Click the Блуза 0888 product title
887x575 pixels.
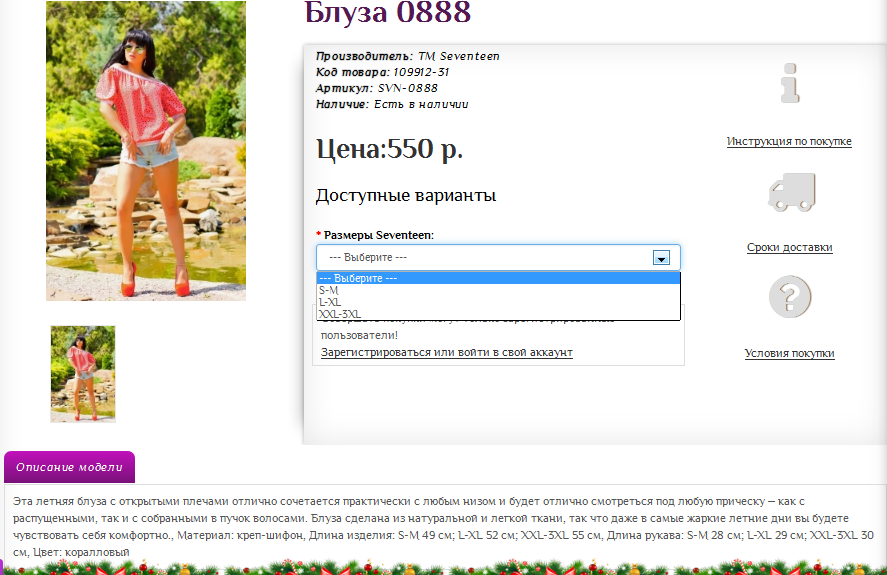tap(387, 12)
